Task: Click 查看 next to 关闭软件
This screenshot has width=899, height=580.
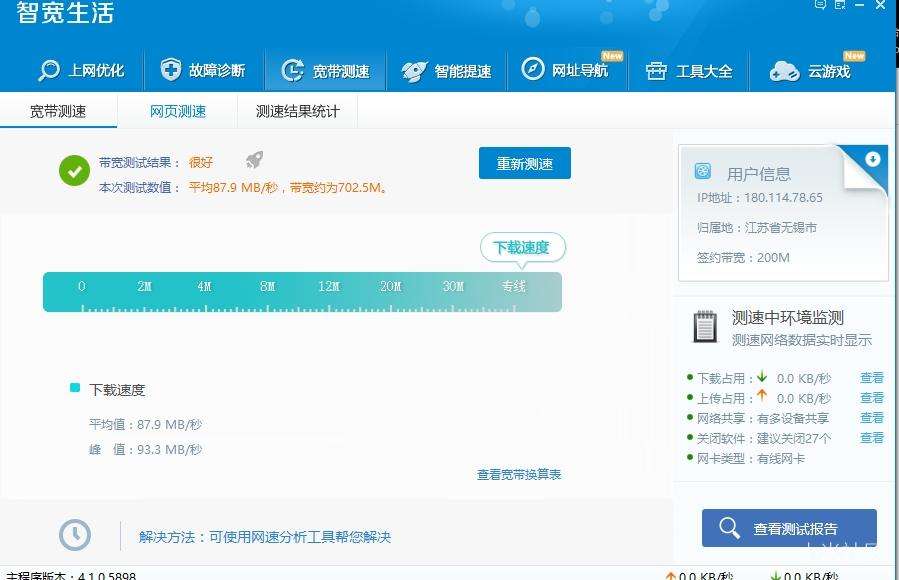Action: (x=872, y=438)
